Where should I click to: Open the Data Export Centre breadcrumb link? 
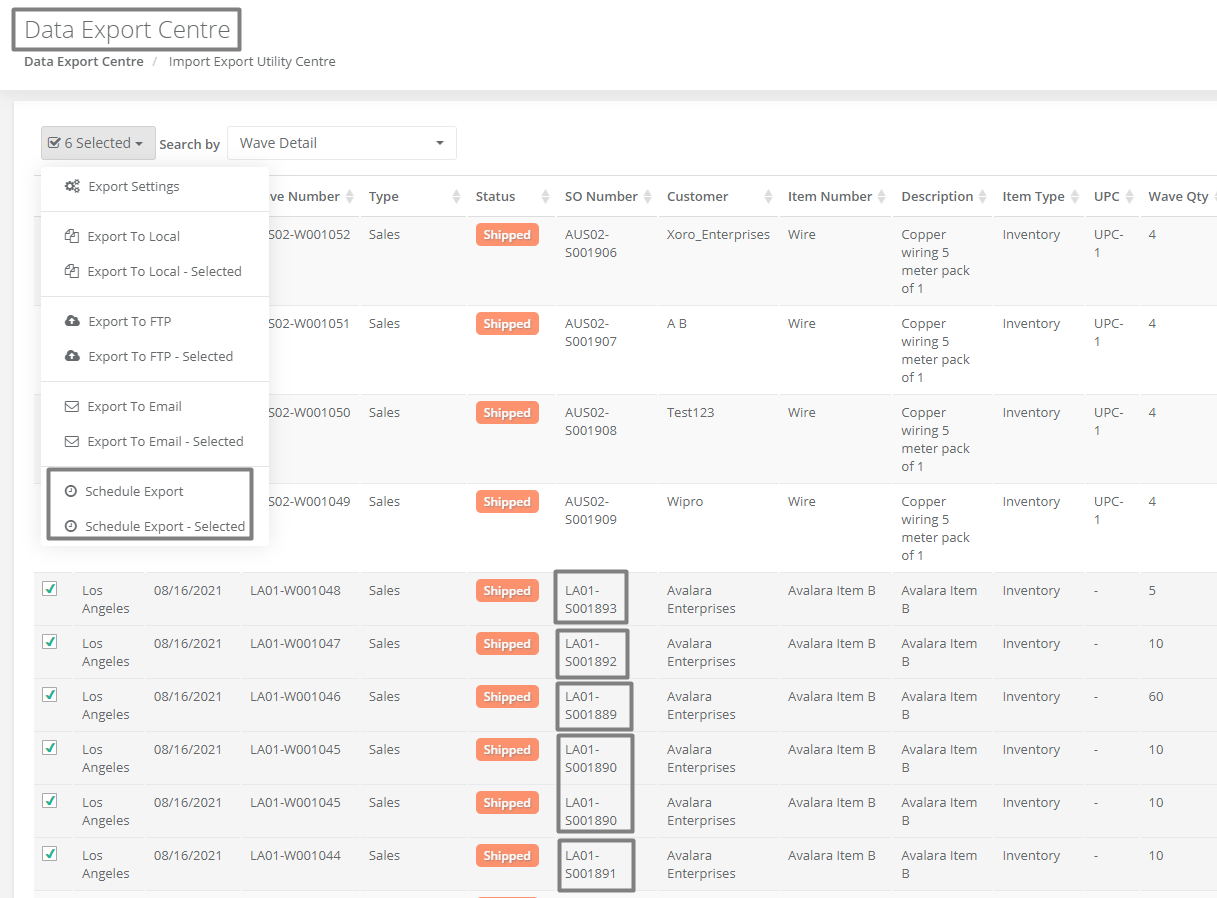pos(84,62)
